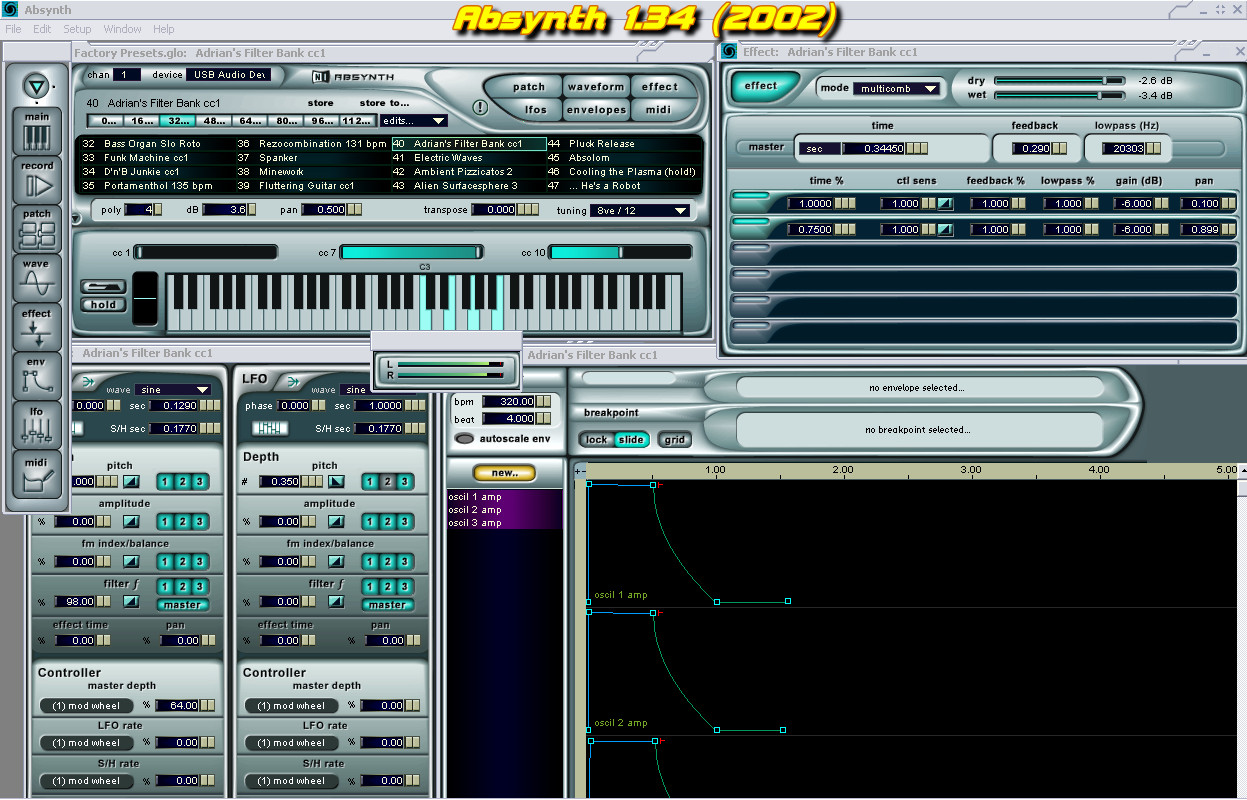Open the Window menu

[123, 29]
